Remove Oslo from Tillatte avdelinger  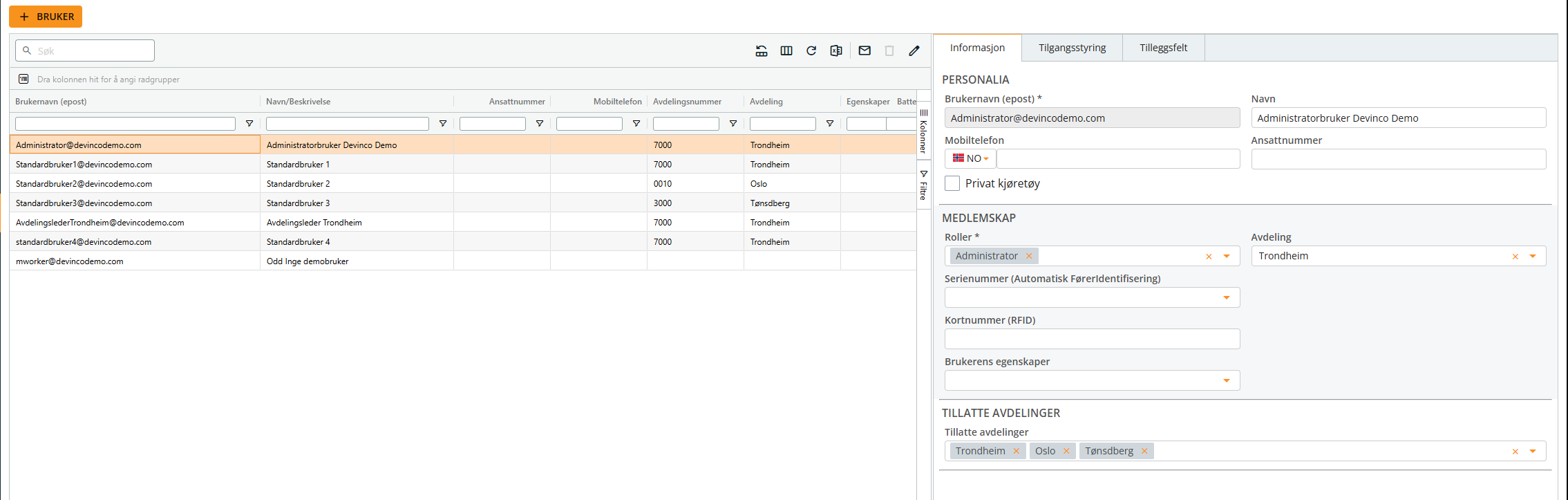(1066, 451)
